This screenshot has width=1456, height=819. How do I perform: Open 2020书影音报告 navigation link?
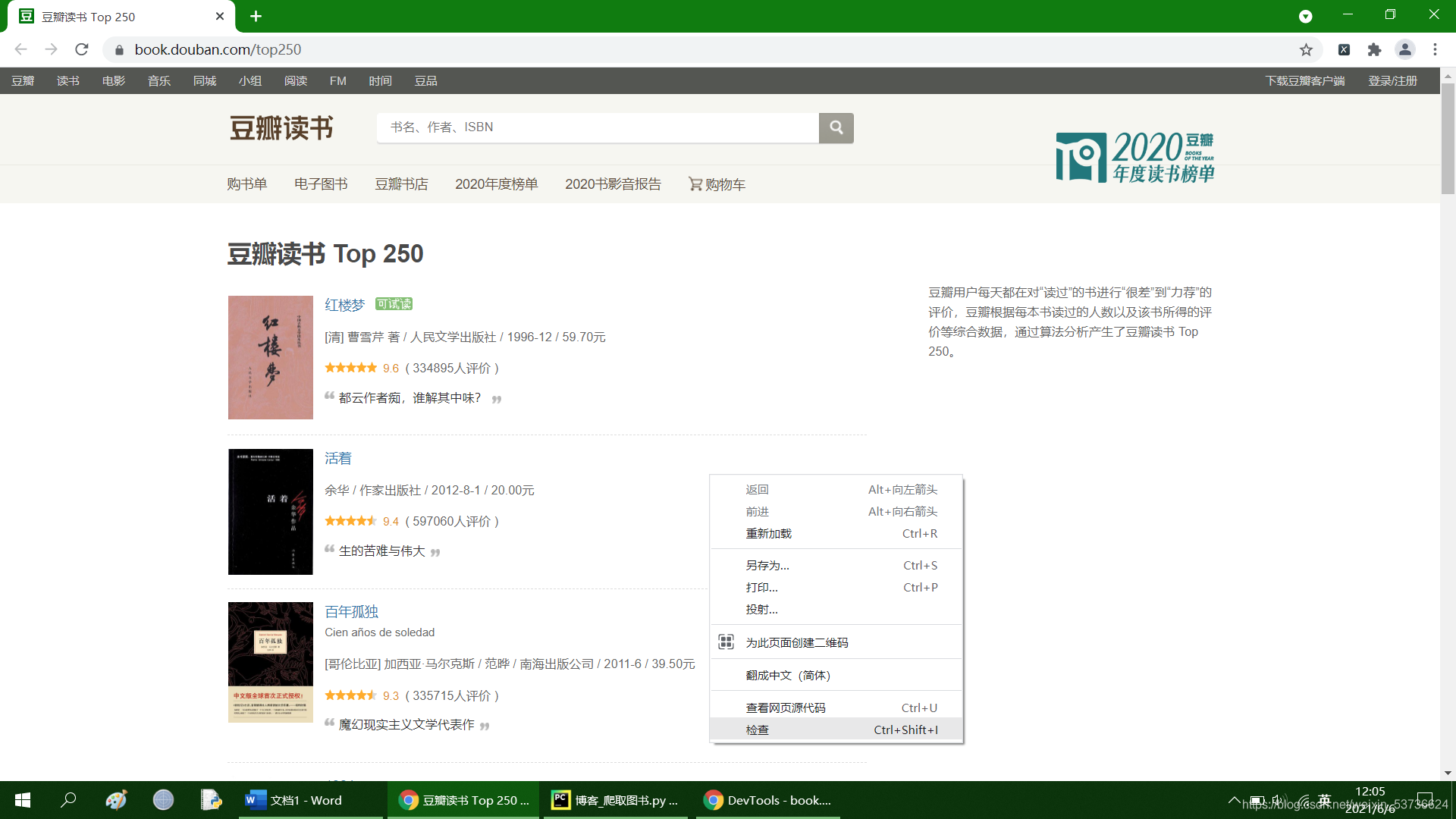pos(613,184)
